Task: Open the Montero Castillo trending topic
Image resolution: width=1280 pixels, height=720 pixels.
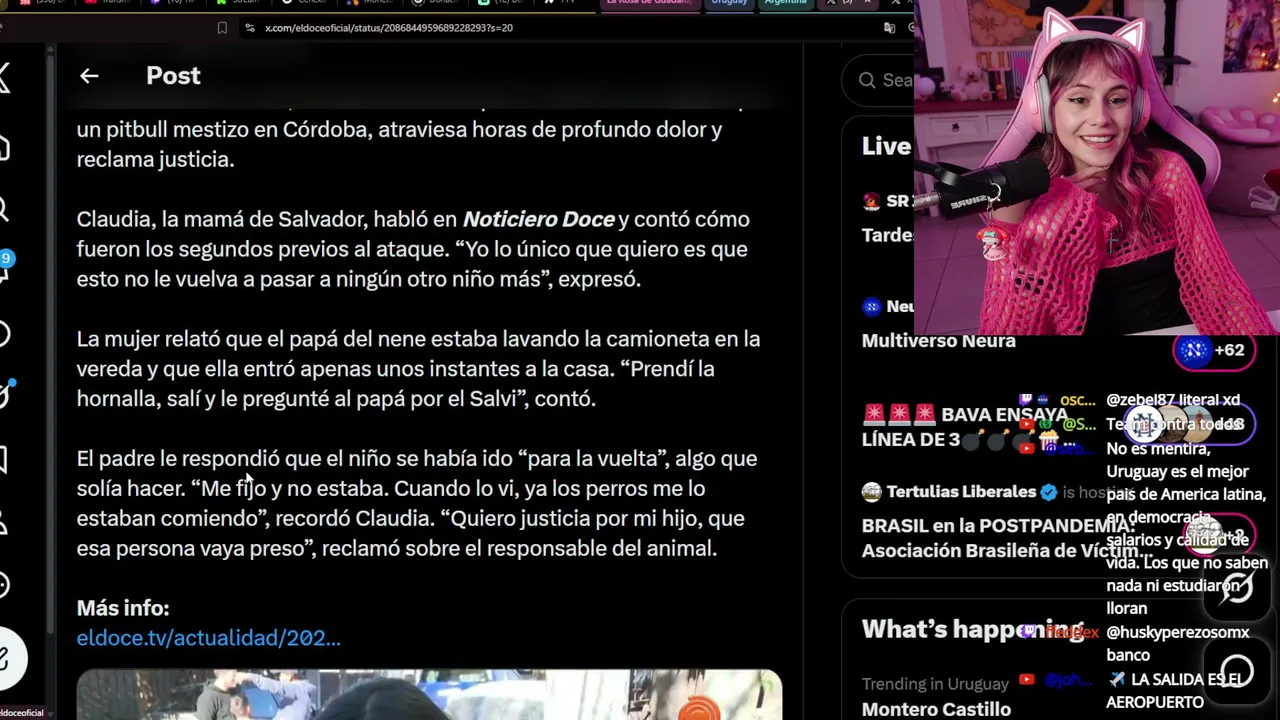Action: [936, 709]
